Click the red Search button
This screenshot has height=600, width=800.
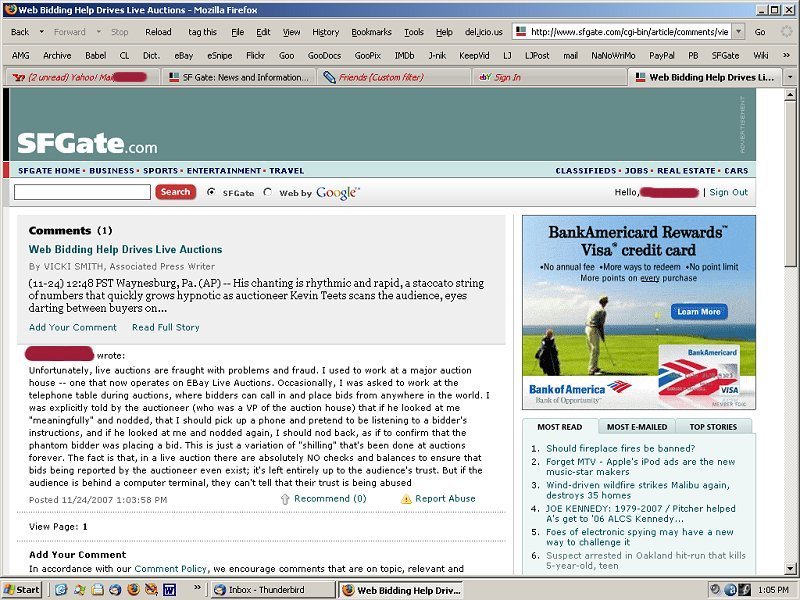pos(176,192)
